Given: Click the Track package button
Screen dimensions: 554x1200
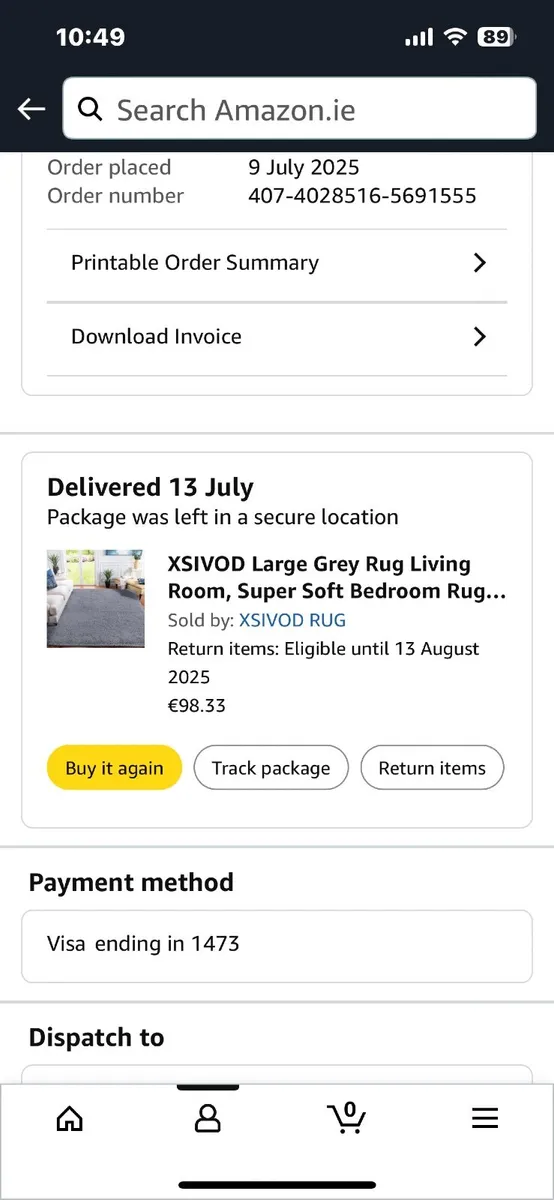Looking at the screenshot, I should click(x=271, y=768).
